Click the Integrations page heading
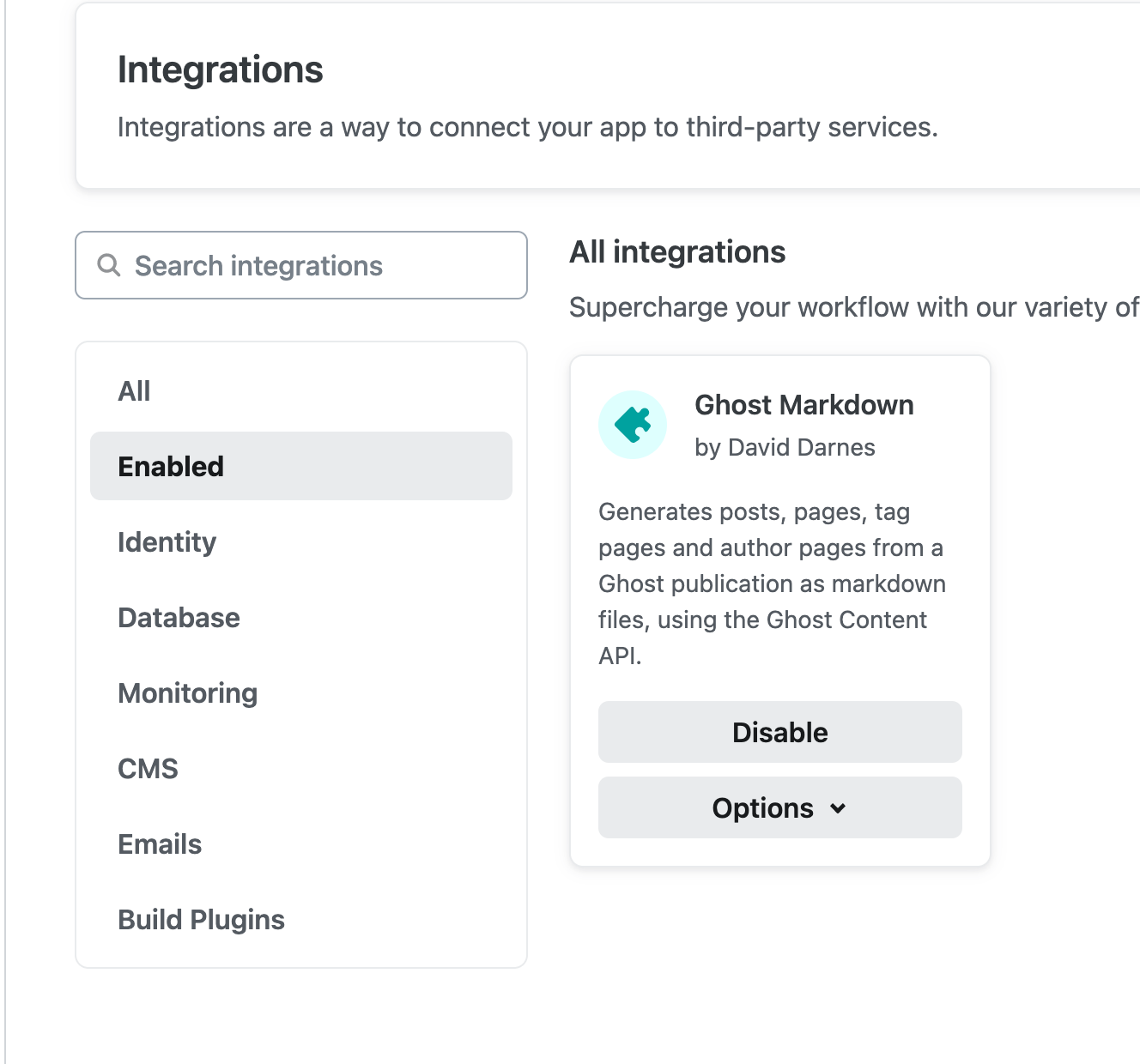Image resolution: width=1140 pixels, height=1064 pixels. 221,70
